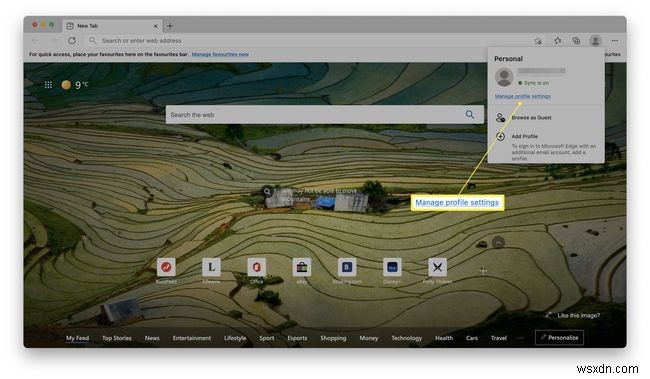Click the add-to-favourites star icon in toolbar
Screen dimensions: 650x379
pyautogui.click(x=538, y=41)
